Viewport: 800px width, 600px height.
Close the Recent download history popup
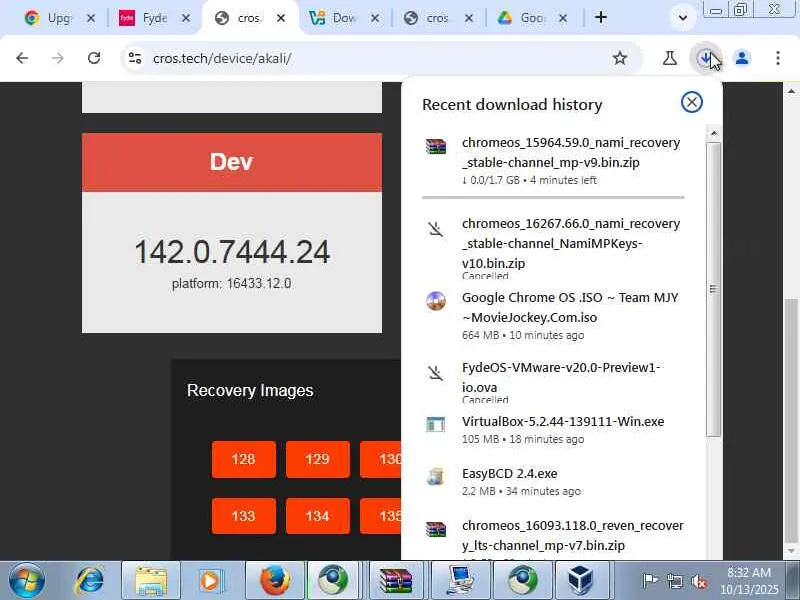point(691,102)
